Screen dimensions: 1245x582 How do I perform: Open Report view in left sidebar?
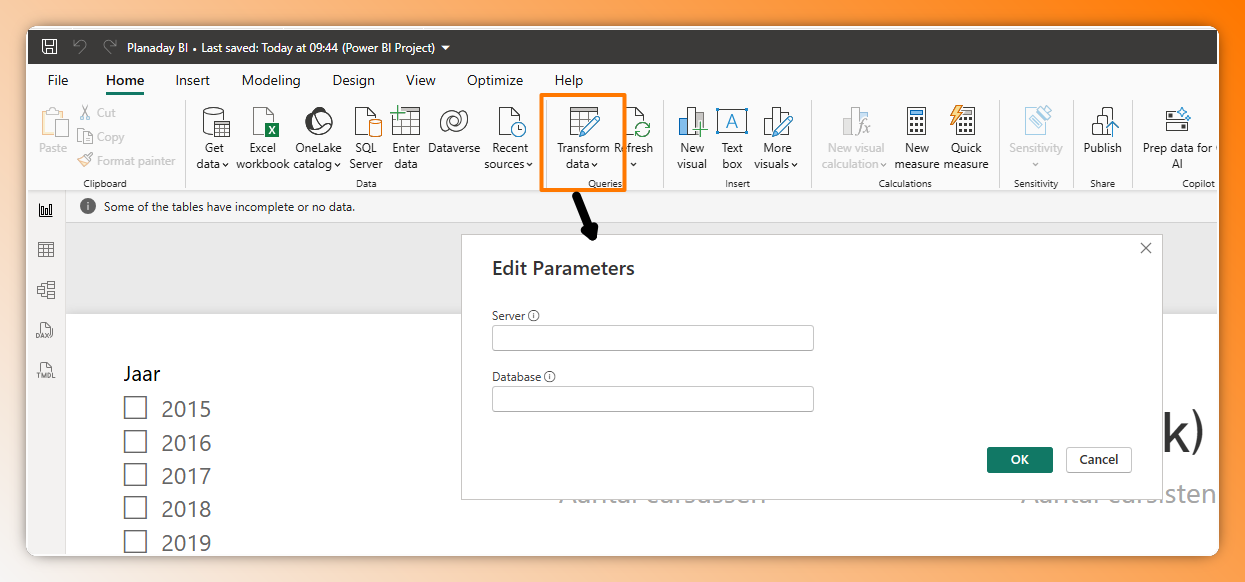click(x=46, y=210)
